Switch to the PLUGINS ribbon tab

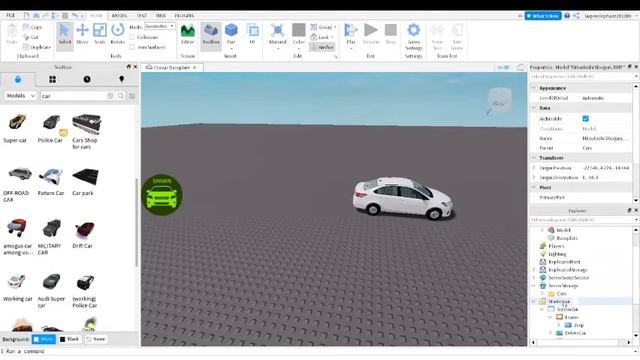pos(184,16)
